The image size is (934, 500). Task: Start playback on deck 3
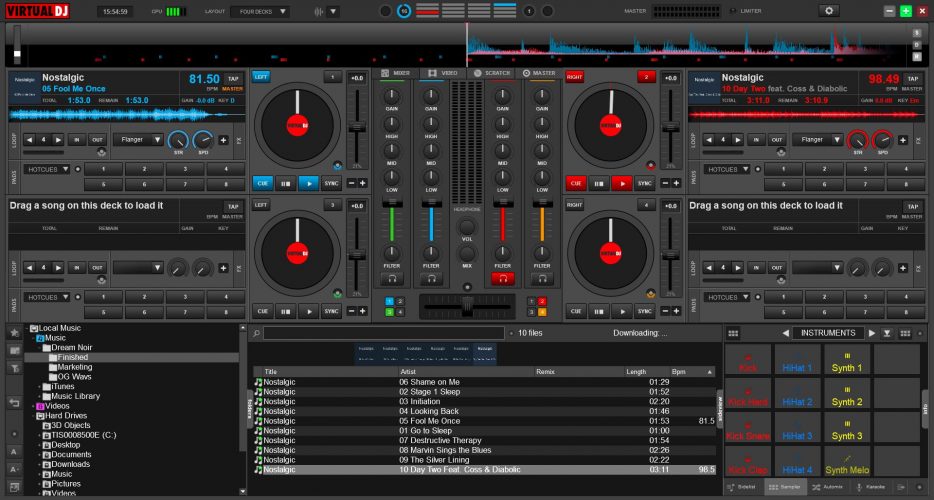tap(309, 311)
